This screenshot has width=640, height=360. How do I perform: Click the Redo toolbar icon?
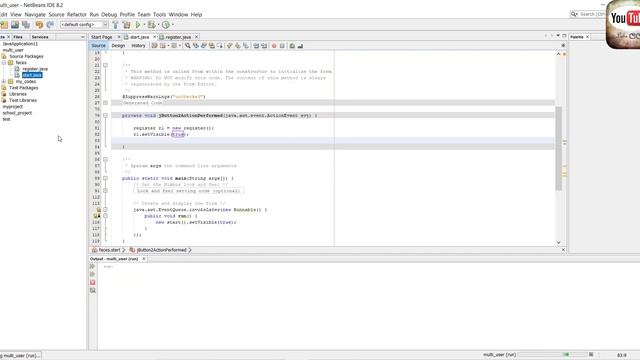point(50,25)
